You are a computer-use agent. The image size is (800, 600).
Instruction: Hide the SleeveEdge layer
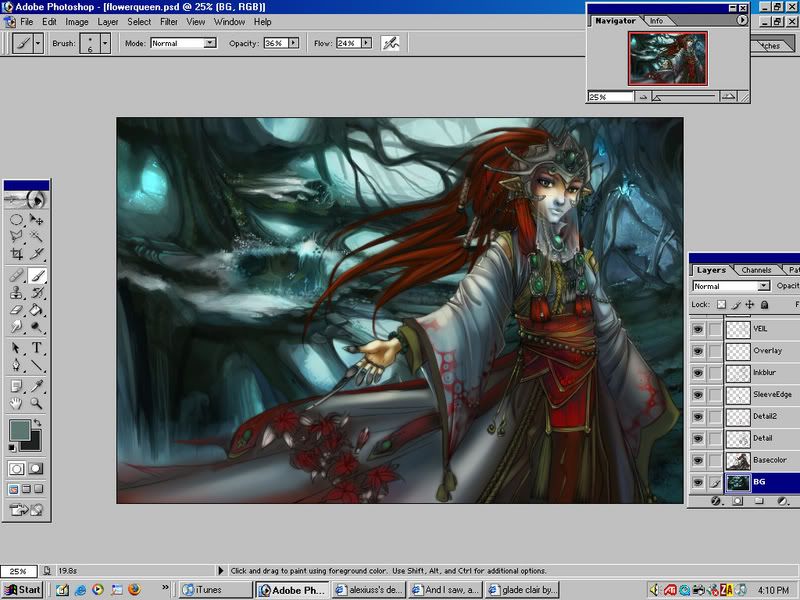[x=697, y=395]
